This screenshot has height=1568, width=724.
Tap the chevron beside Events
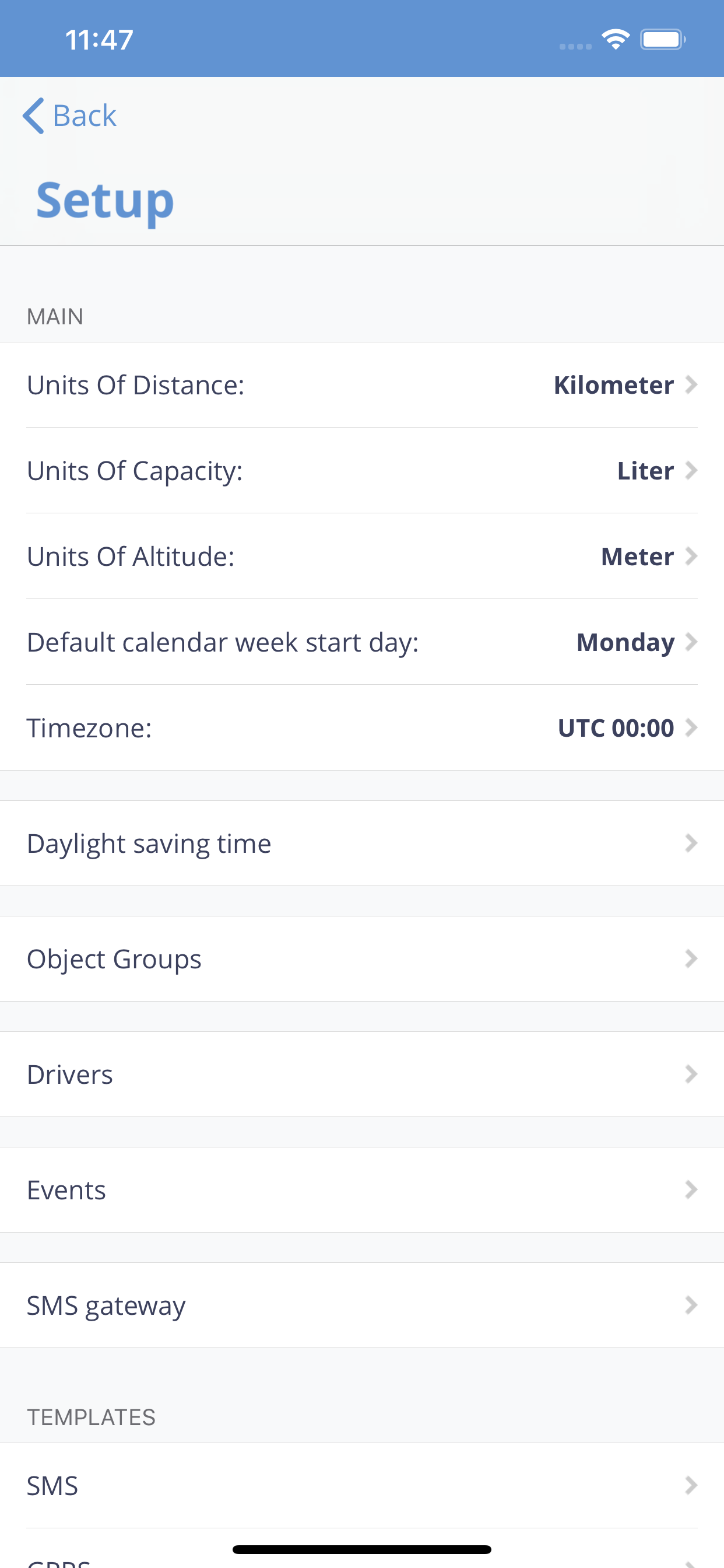[x=691, y=1190]
